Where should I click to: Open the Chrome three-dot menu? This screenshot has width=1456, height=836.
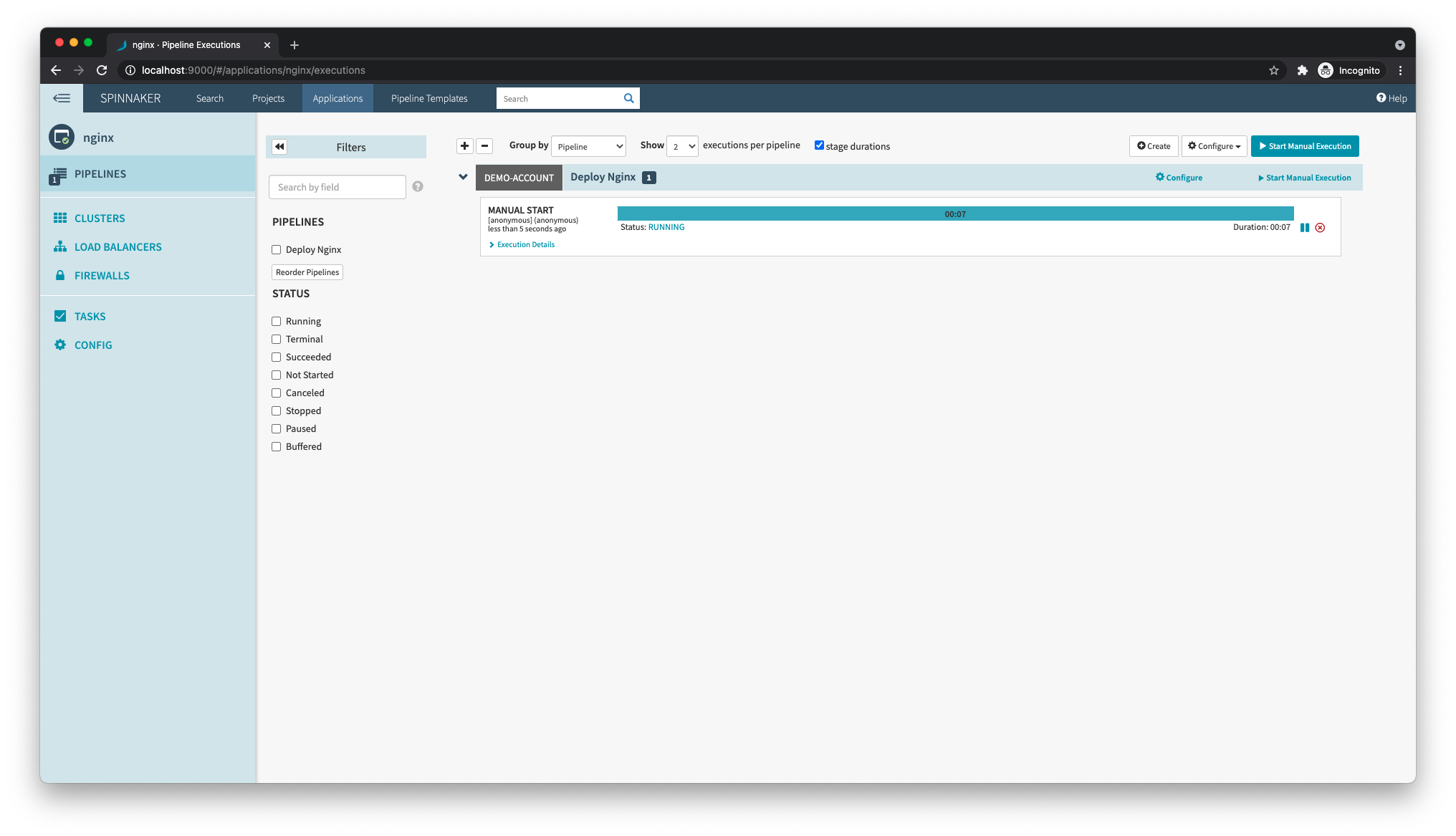click(1400, 70)
